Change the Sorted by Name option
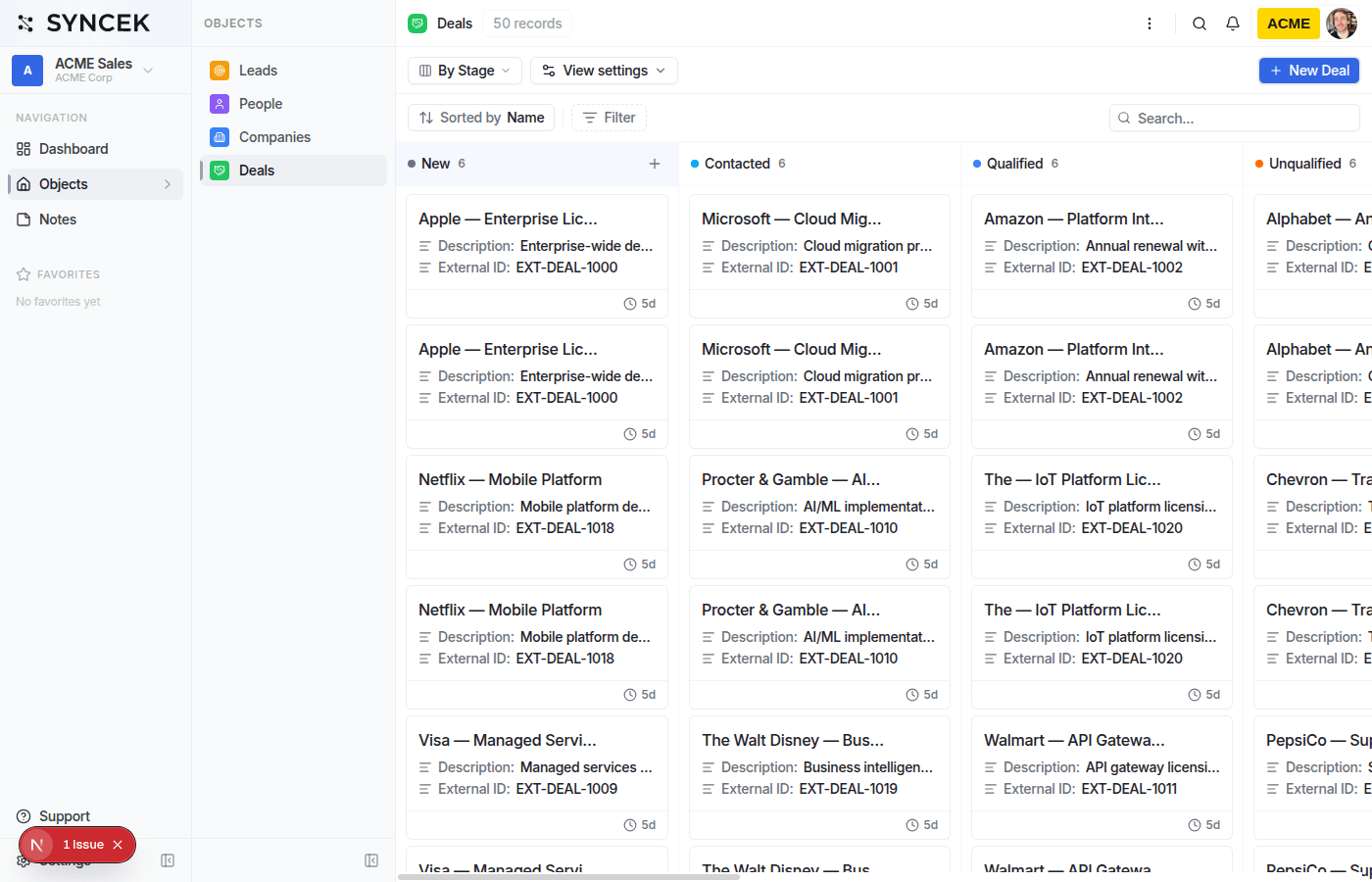1372x882 pixels. pos(481,118)
